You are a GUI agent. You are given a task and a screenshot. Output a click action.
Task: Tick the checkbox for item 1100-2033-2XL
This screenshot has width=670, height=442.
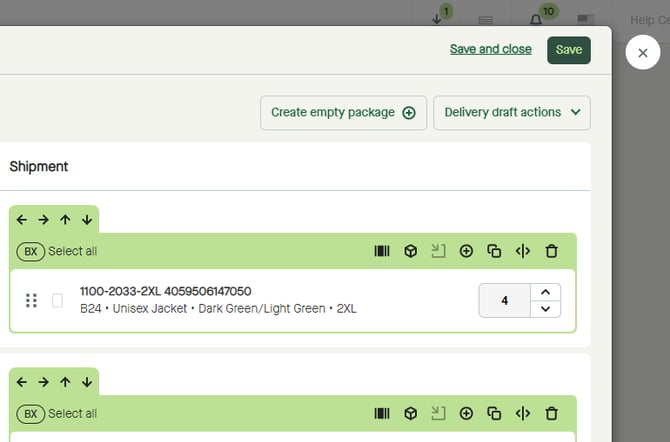[57, 300]
